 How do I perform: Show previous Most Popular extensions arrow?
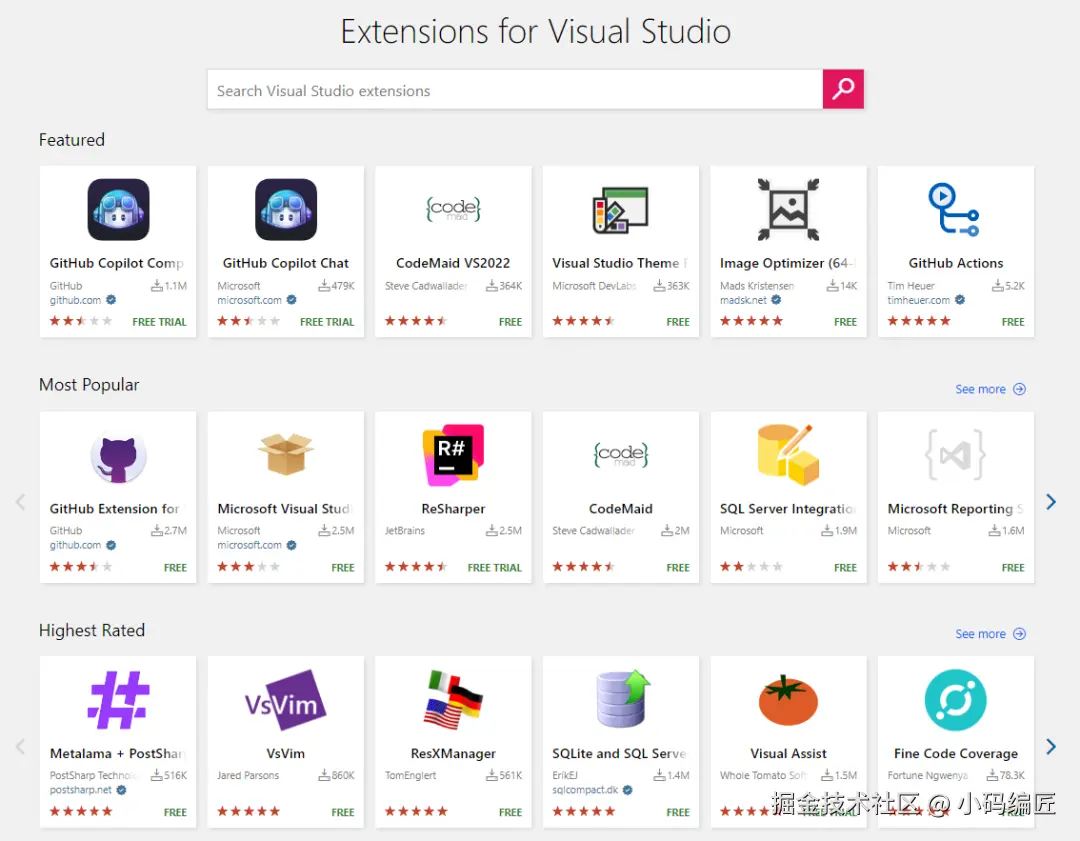click(21, 502)
